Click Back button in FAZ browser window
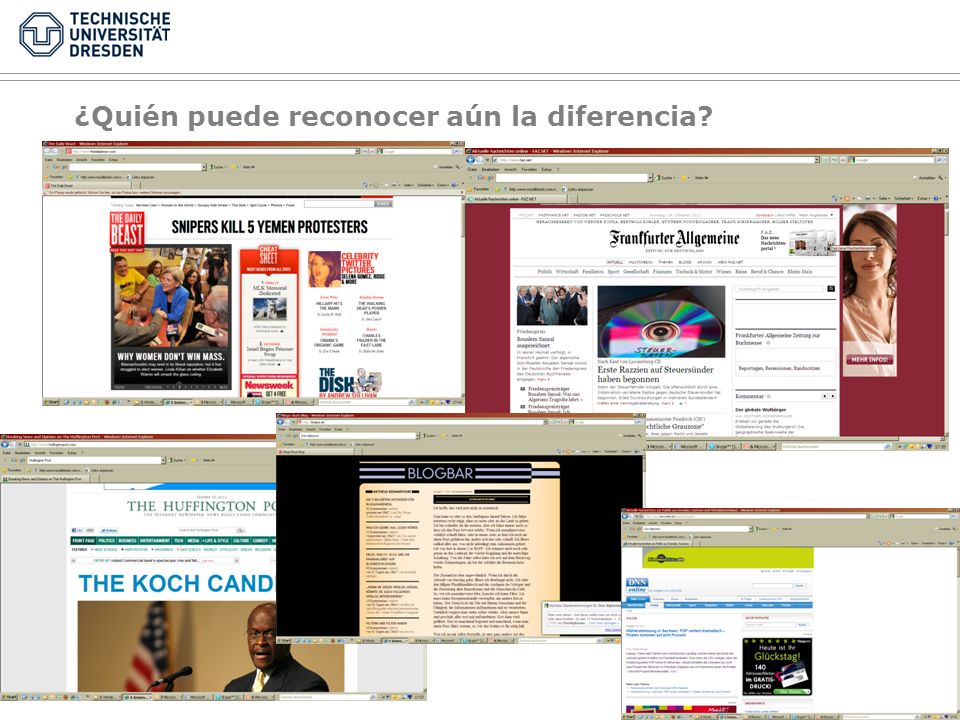960x720 pixels. click(471, 160)
